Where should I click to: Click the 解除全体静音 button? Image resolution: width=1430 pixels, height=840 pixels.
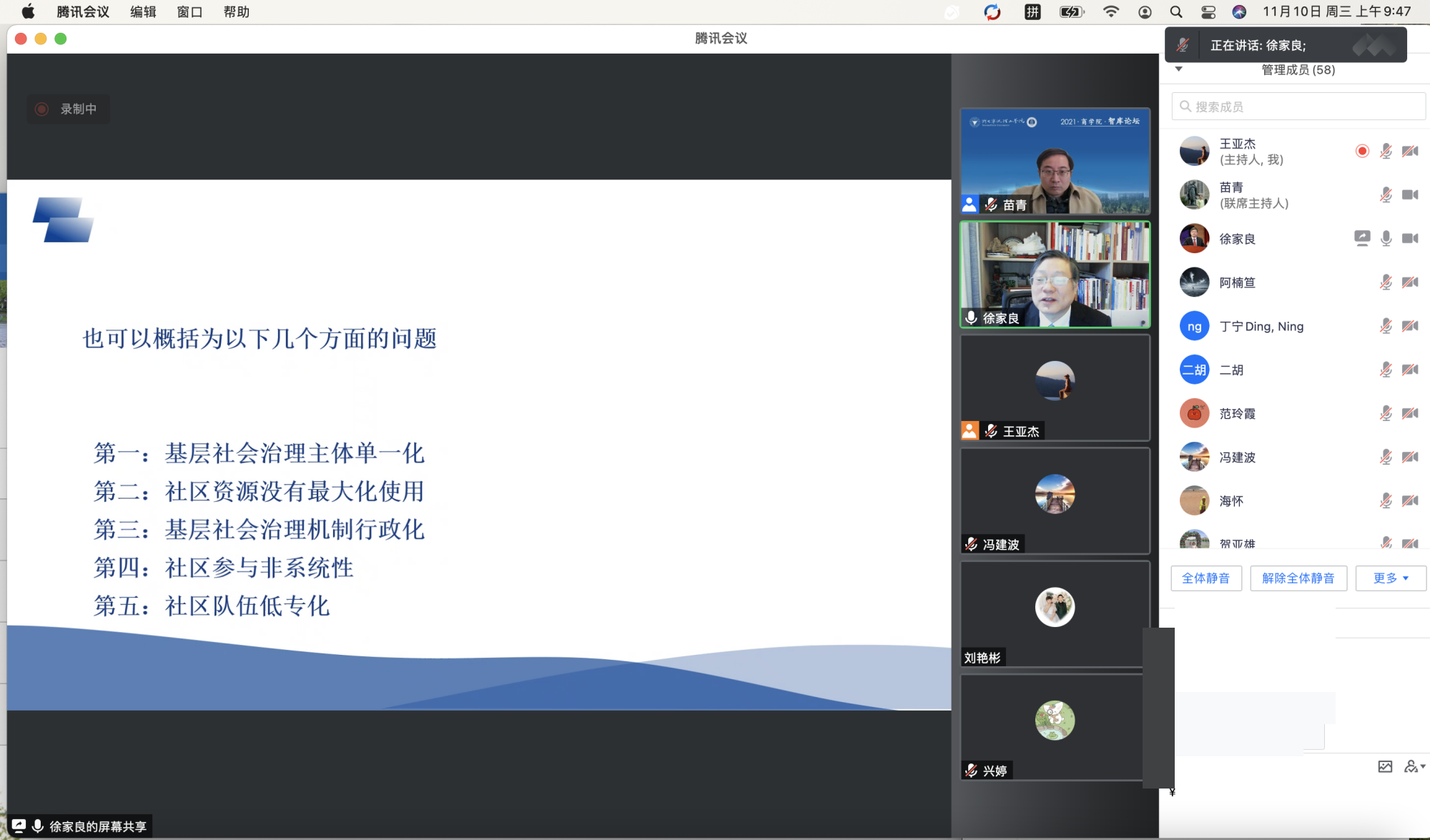click(1298, 578)
